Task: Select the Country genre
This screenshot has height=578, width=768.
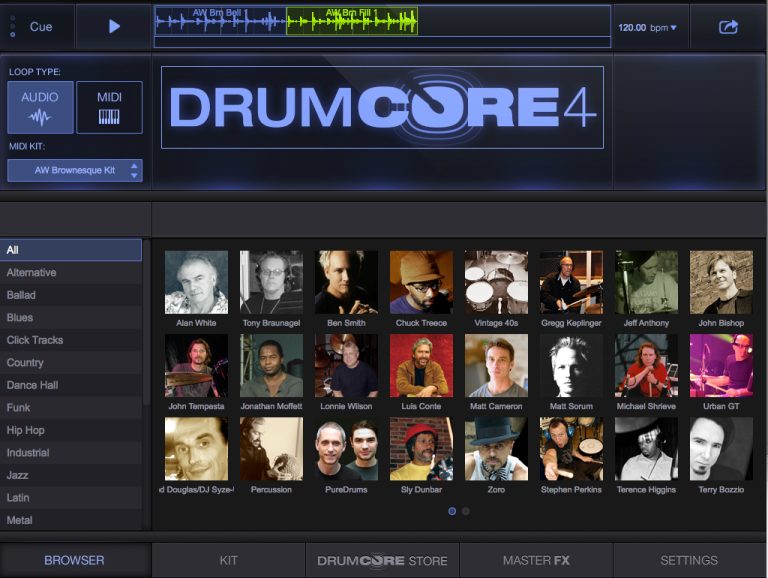Action: (71, 362)
